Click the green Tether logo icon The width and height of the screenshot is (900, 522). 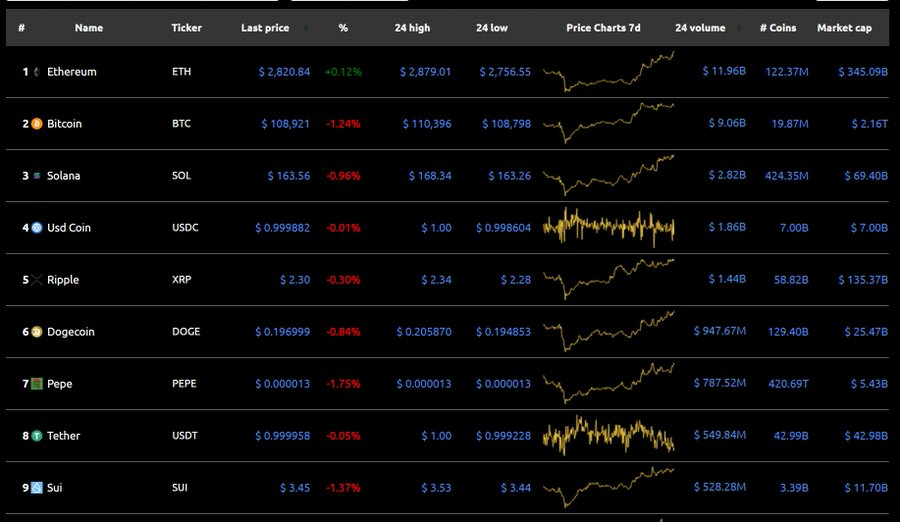click(x=37, y=436)
